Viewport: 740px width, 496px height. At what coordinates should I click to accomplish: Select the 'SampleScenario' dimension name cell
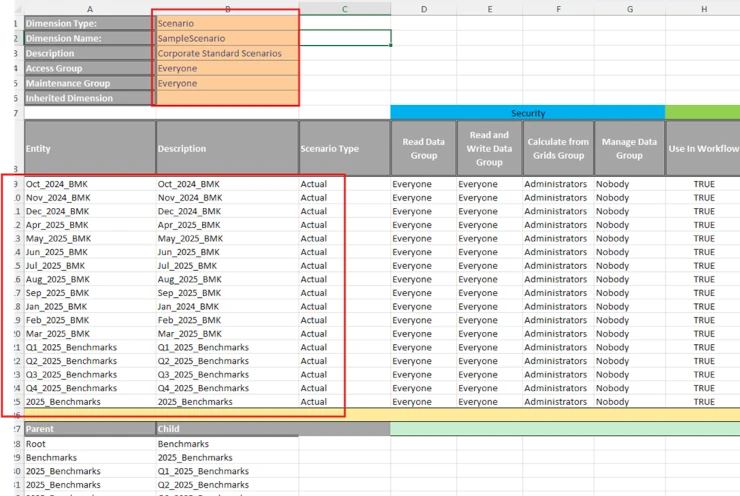[226, 38]
